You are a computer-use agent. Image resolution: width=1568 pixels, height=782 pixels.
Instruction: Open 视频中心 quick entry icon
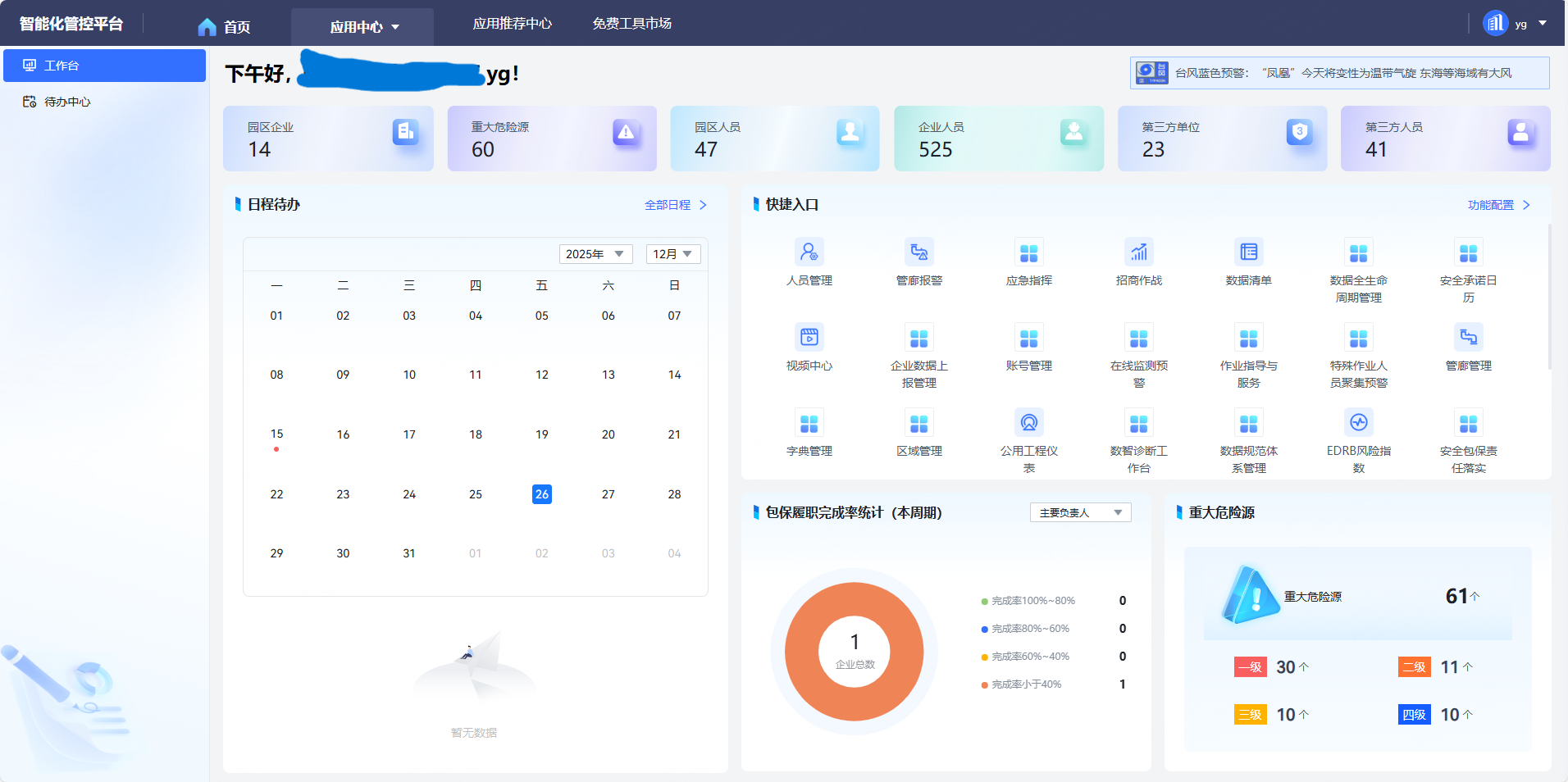[x=809, y=337]
